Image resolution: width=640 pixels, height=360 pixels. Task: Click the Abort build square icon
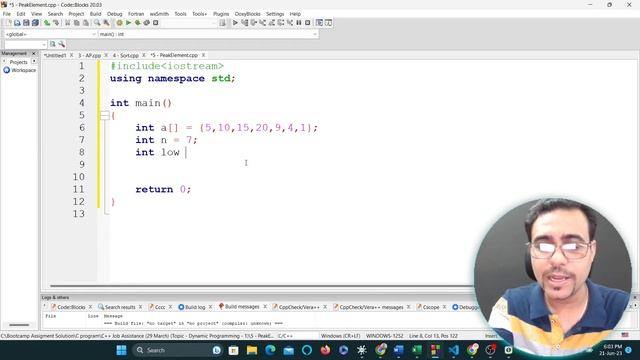156,23
